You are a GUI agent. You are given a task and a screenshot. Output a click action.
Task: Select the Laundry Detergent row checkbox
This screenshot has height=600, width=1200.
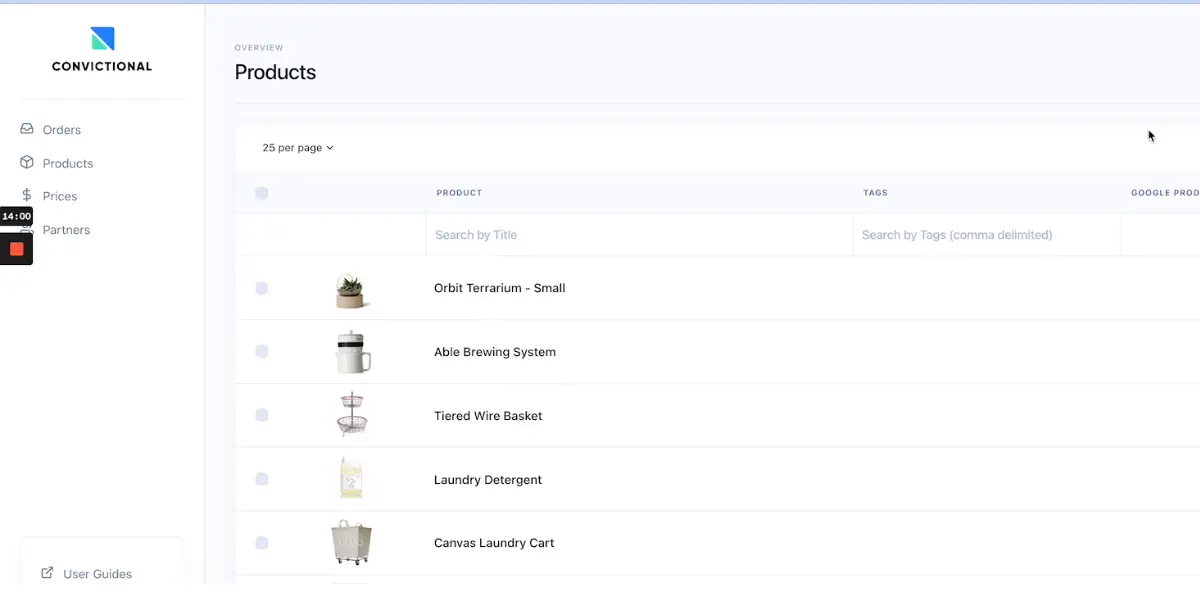pyautogui.click(x=261, y=479)
